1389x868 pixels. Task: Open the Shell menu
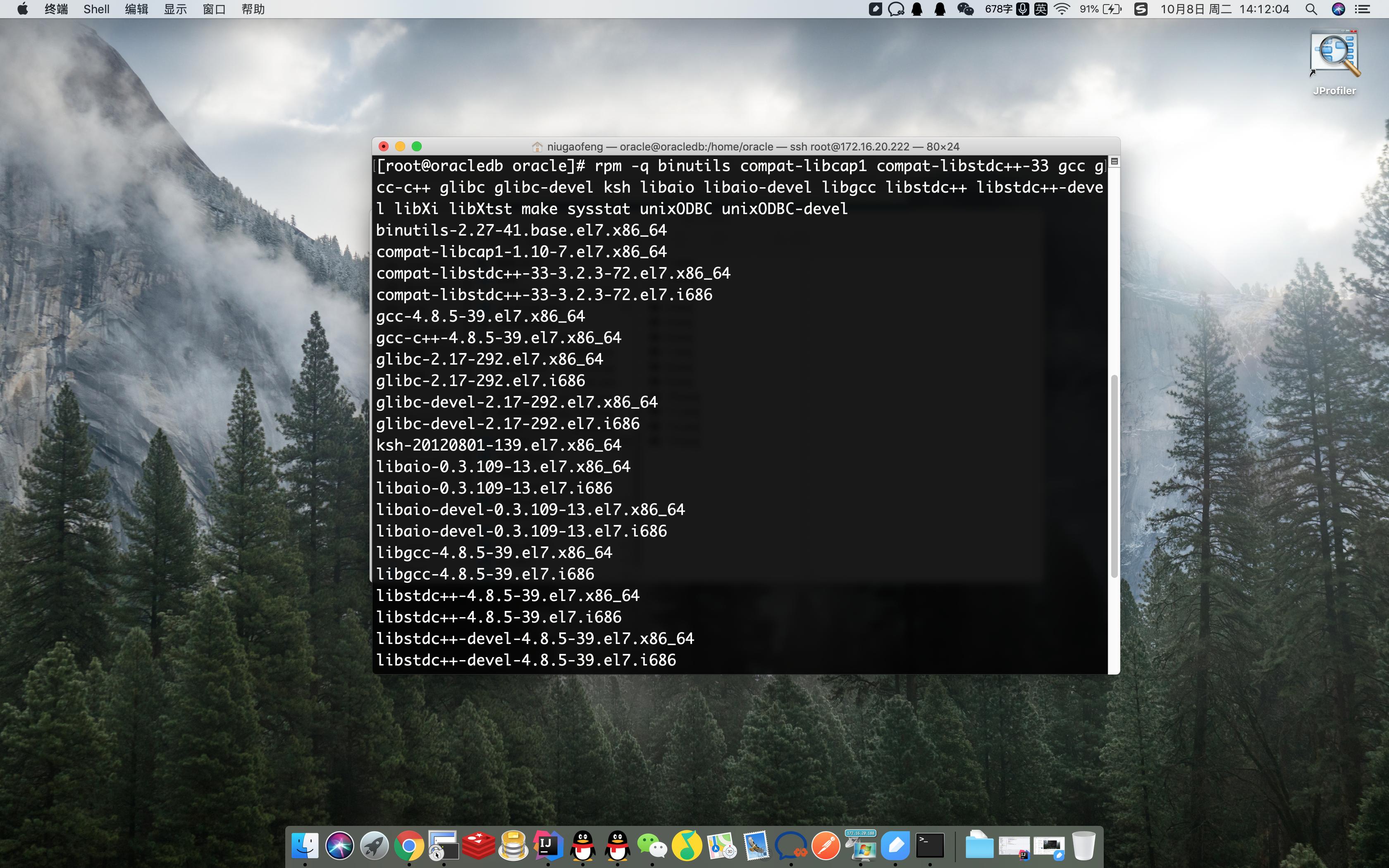96,9
